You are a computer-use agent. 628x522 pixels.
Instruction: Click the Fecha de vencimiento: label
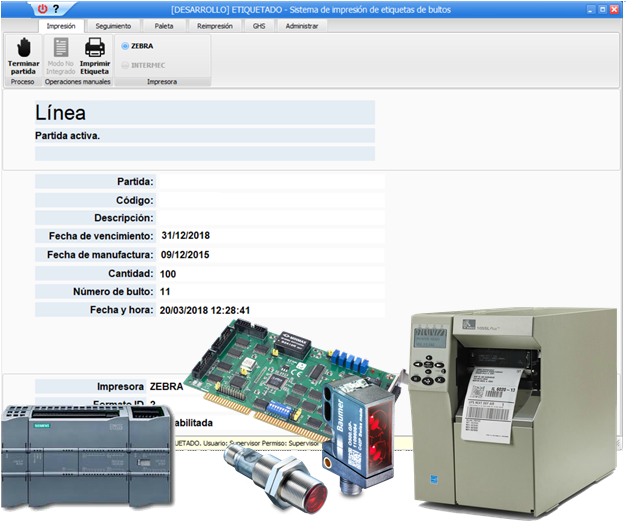click(x=101, y=236)
